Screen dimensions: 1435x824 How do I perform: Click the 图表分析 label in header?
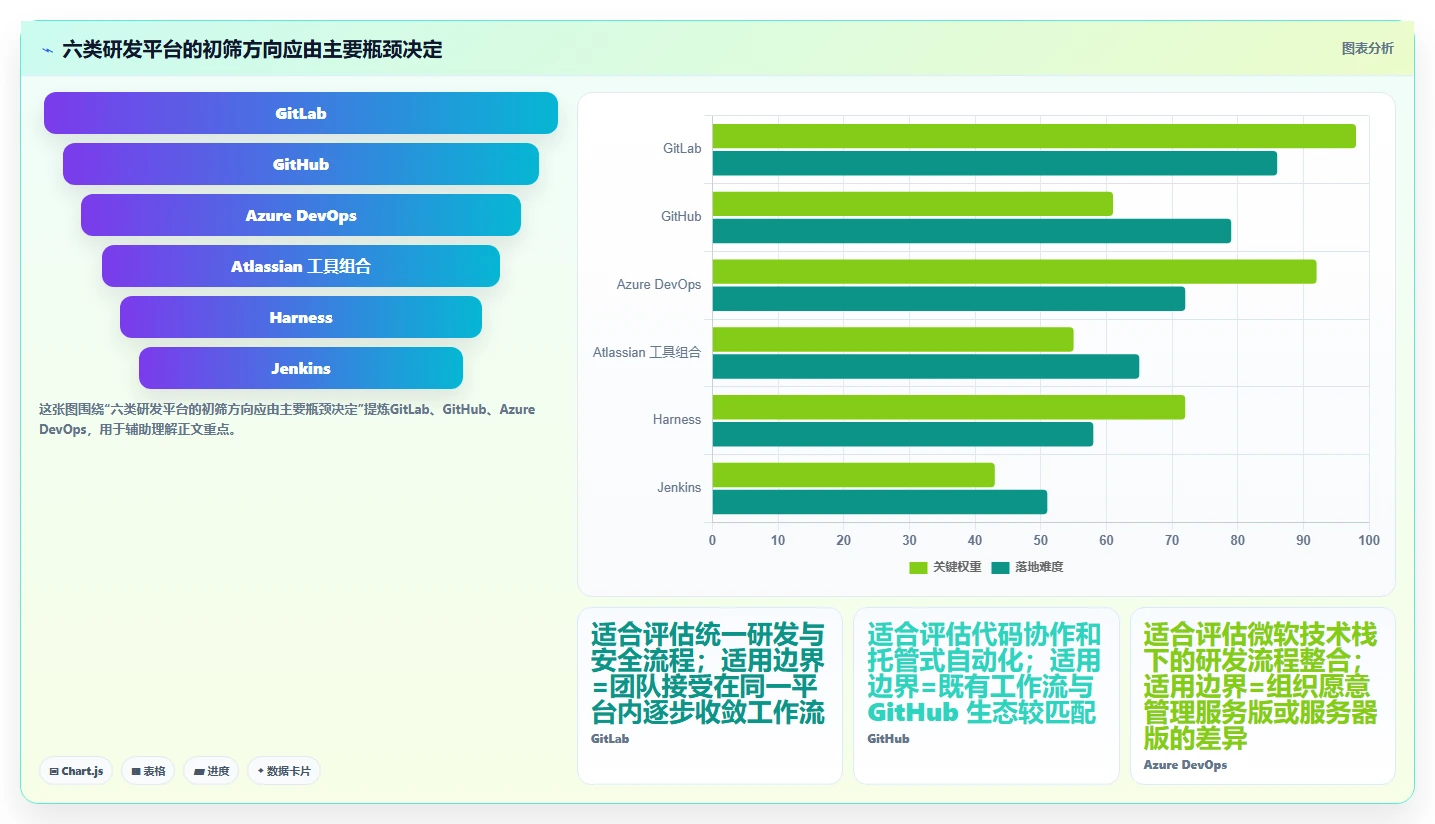coord(1367,48)
